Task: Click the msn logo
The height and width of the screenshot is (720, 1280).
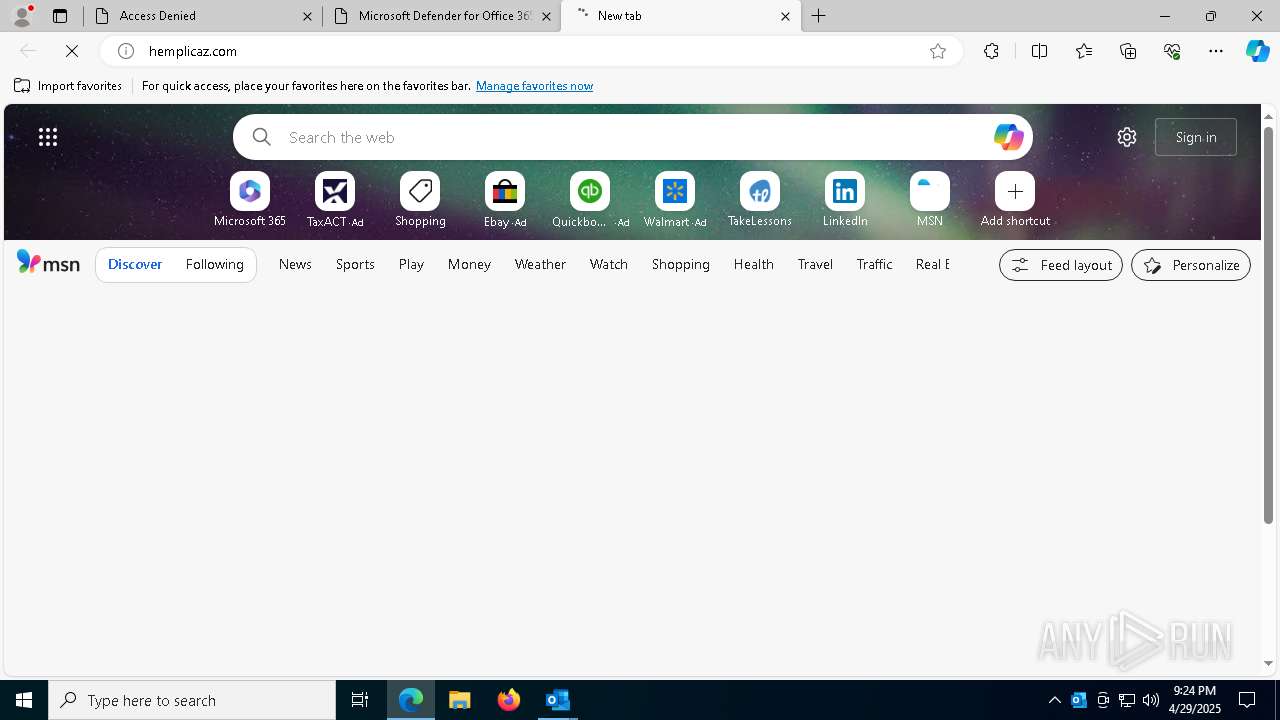Action: [x=48, y=263]
